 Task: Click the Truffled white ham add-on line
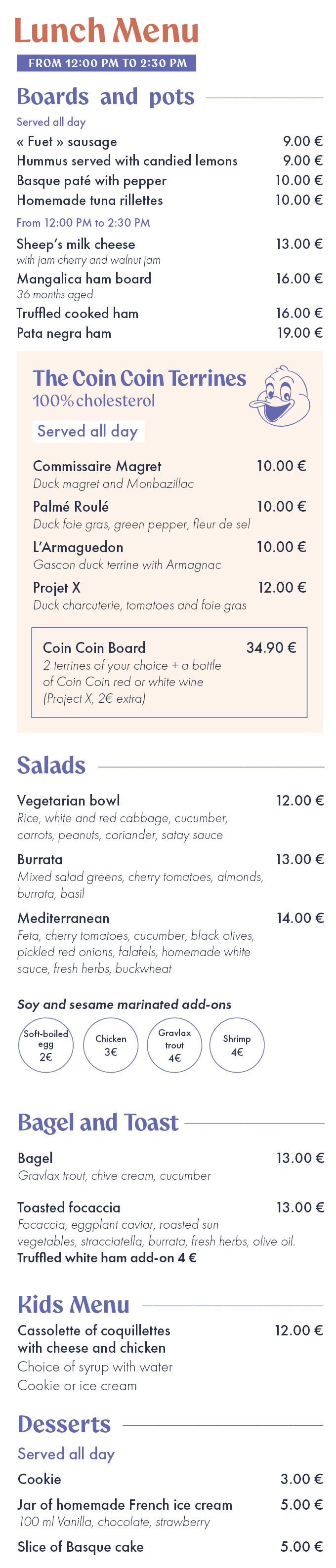pos(107,1258)
